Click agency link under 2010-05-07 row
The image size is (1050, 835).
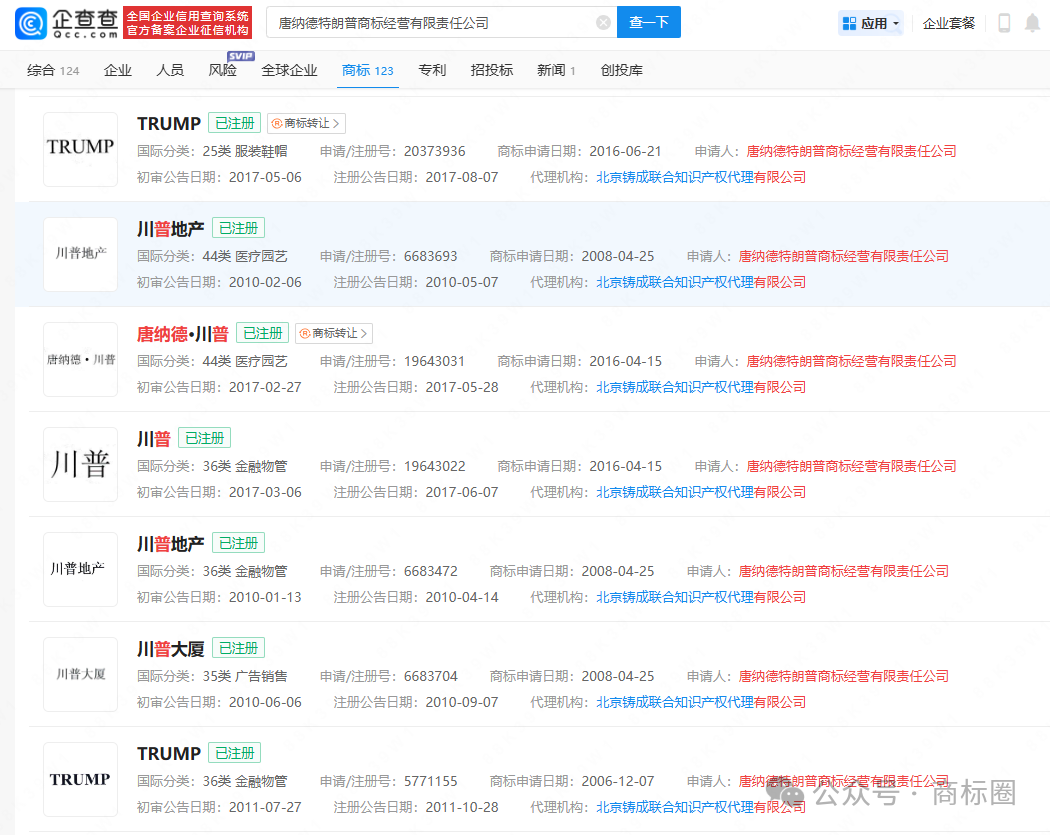click(x=701, y=283)
